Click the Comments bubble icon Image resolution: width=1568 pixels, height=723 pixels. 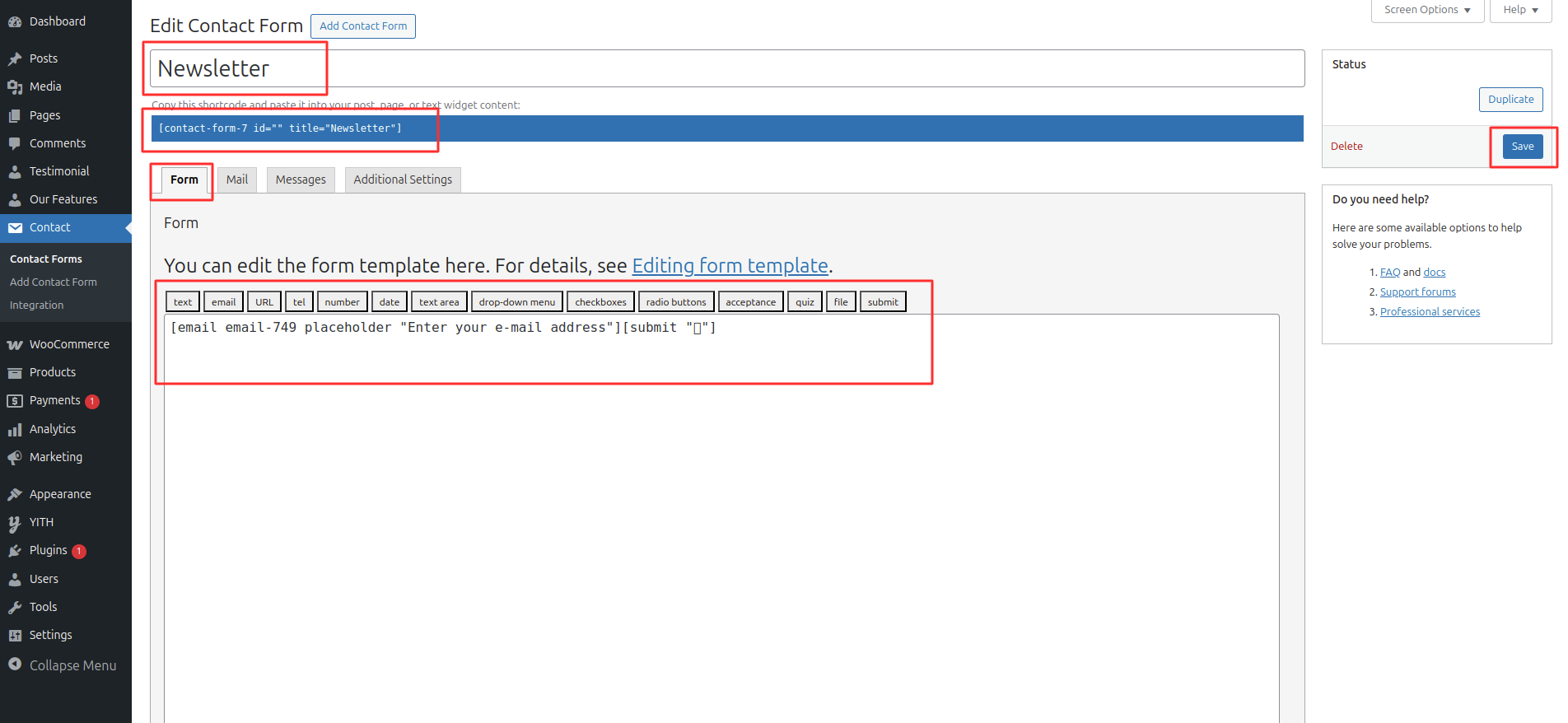click(x=15, y=143)
